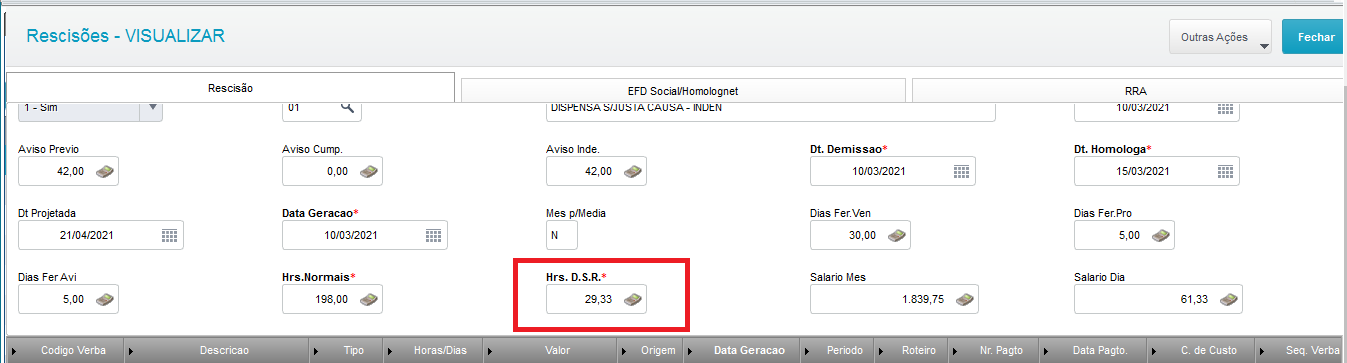
Task: Click the Dias Fer.Pro value field
Action: point(1124,235)
